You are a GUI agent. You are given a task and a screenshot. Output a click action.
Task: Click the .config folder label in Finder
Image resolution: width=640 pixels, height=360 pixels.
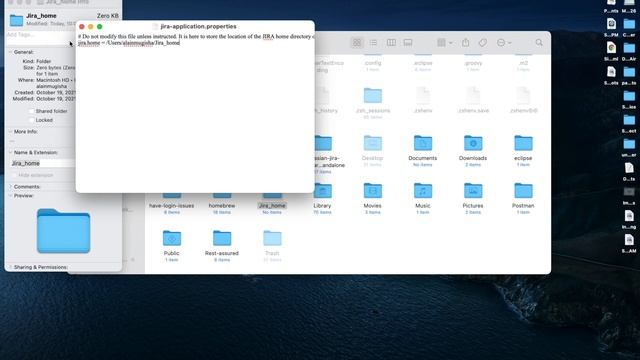[373, 63]
